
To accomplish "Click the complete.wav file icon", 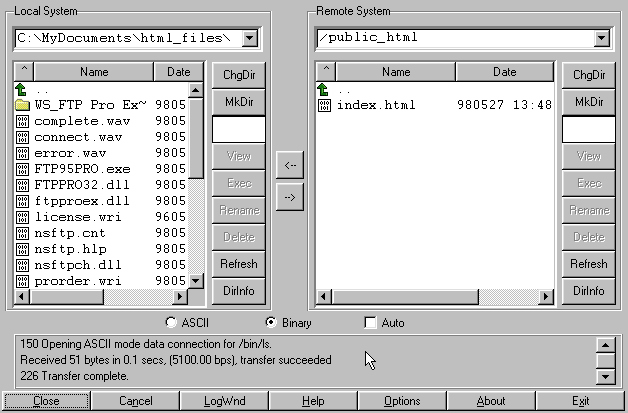I will pyautogui.click(x=22, y=121).
